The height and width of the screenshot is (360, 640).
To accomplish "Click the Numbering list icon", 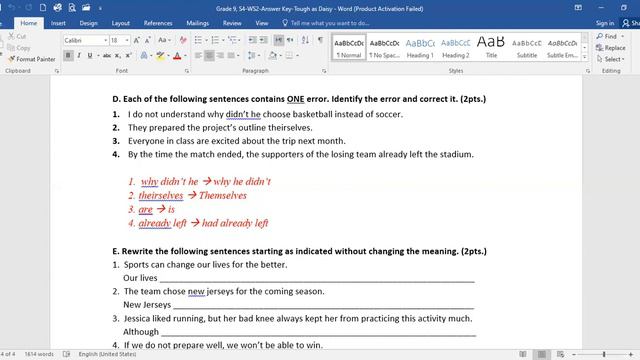I will tap(217, 40).
